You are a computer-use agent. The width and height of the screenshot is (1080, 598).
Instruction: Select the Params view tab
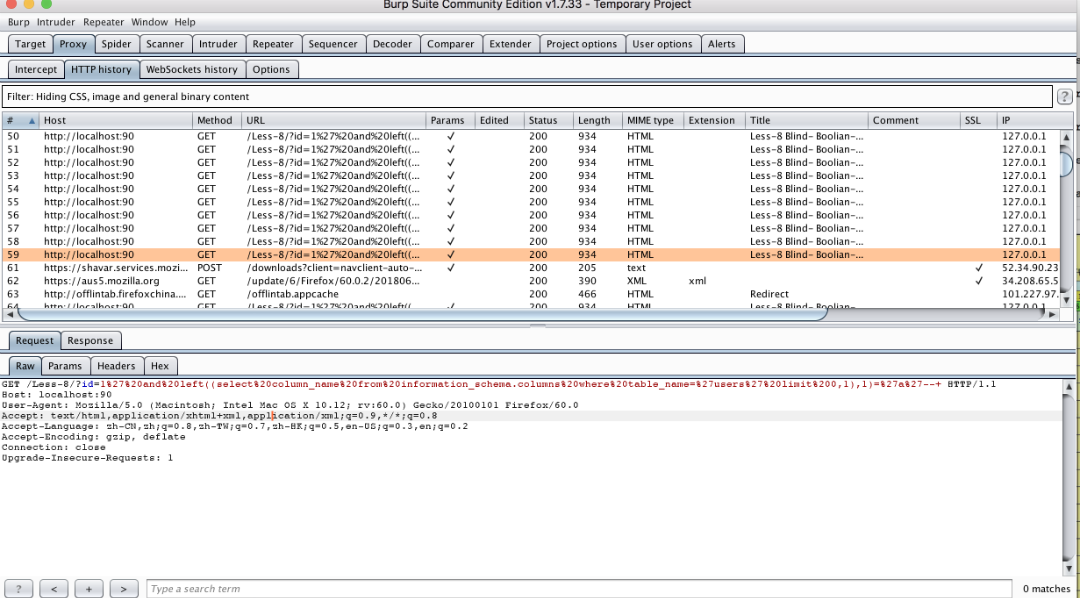[x=65, y=366]
